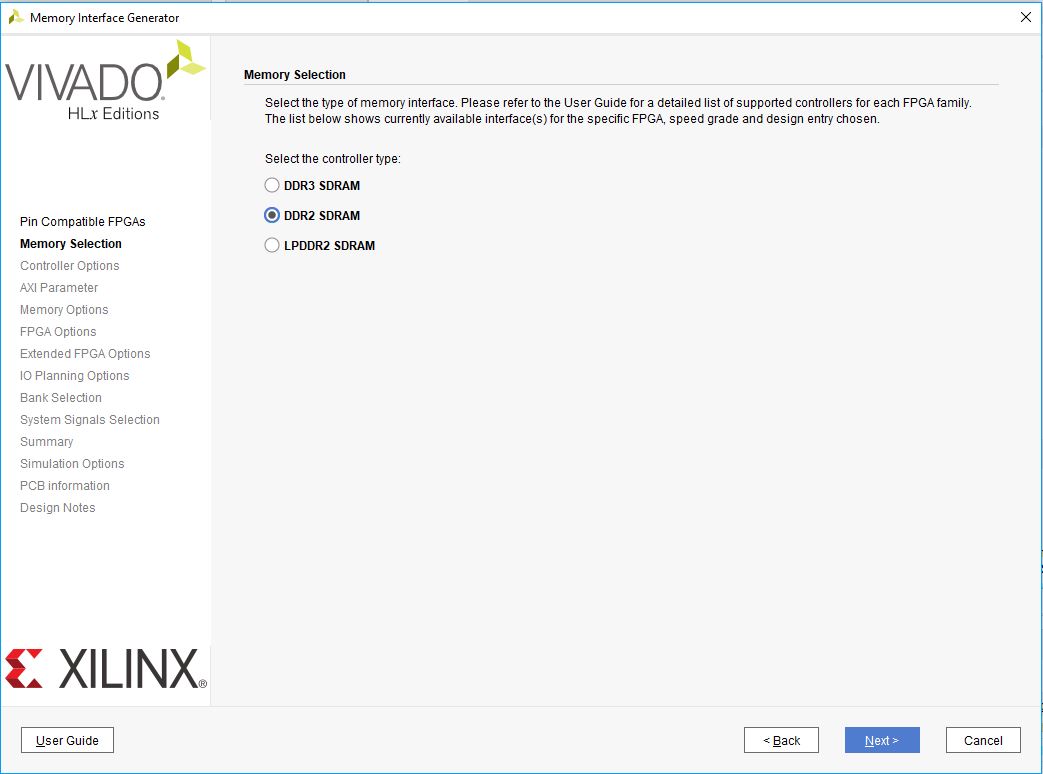
Task: Select the Pin Compatible FPGAs step
Action: pyautogui.click(x=82, y=221)
